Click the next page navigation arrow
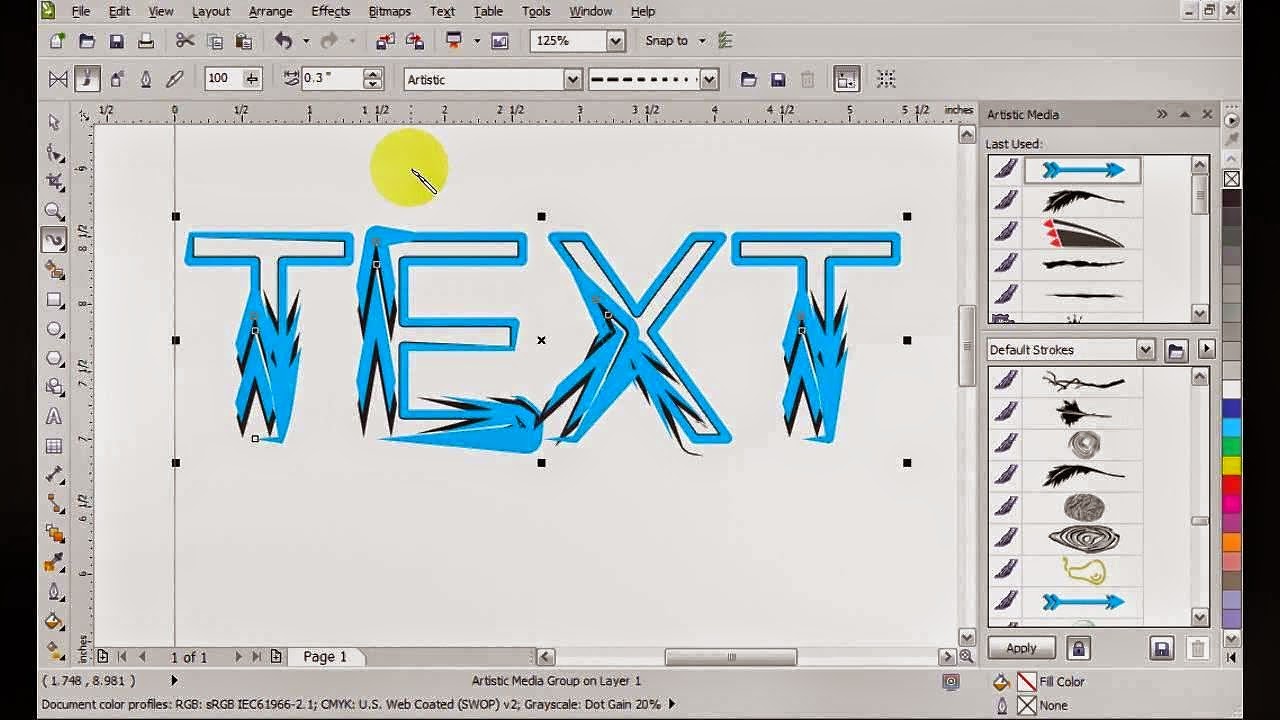This screenshot has height=720, width=1280. [x=238, y=657]
